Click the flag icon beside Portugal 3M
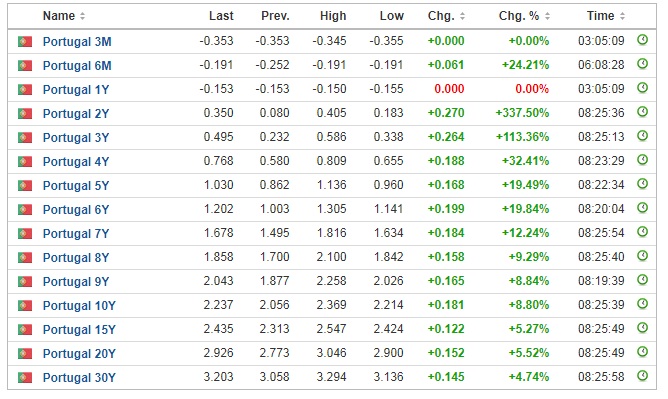 (x=25, y=42)
